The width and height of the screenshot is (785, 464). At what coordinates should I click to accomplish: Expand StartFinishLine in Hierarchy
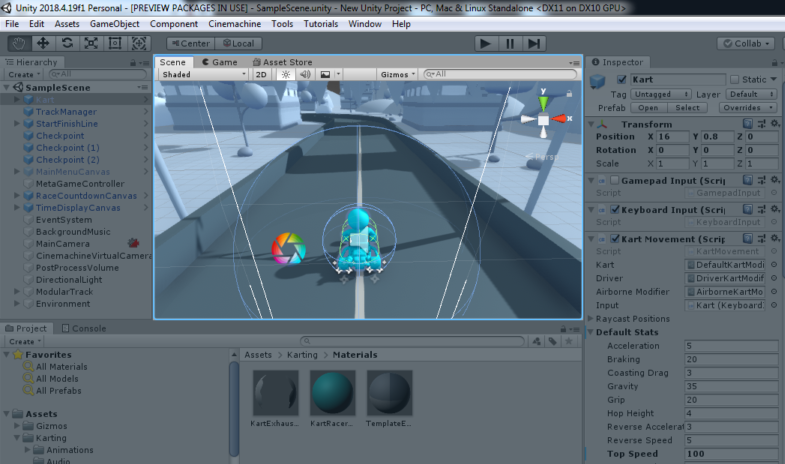point(17,123)
